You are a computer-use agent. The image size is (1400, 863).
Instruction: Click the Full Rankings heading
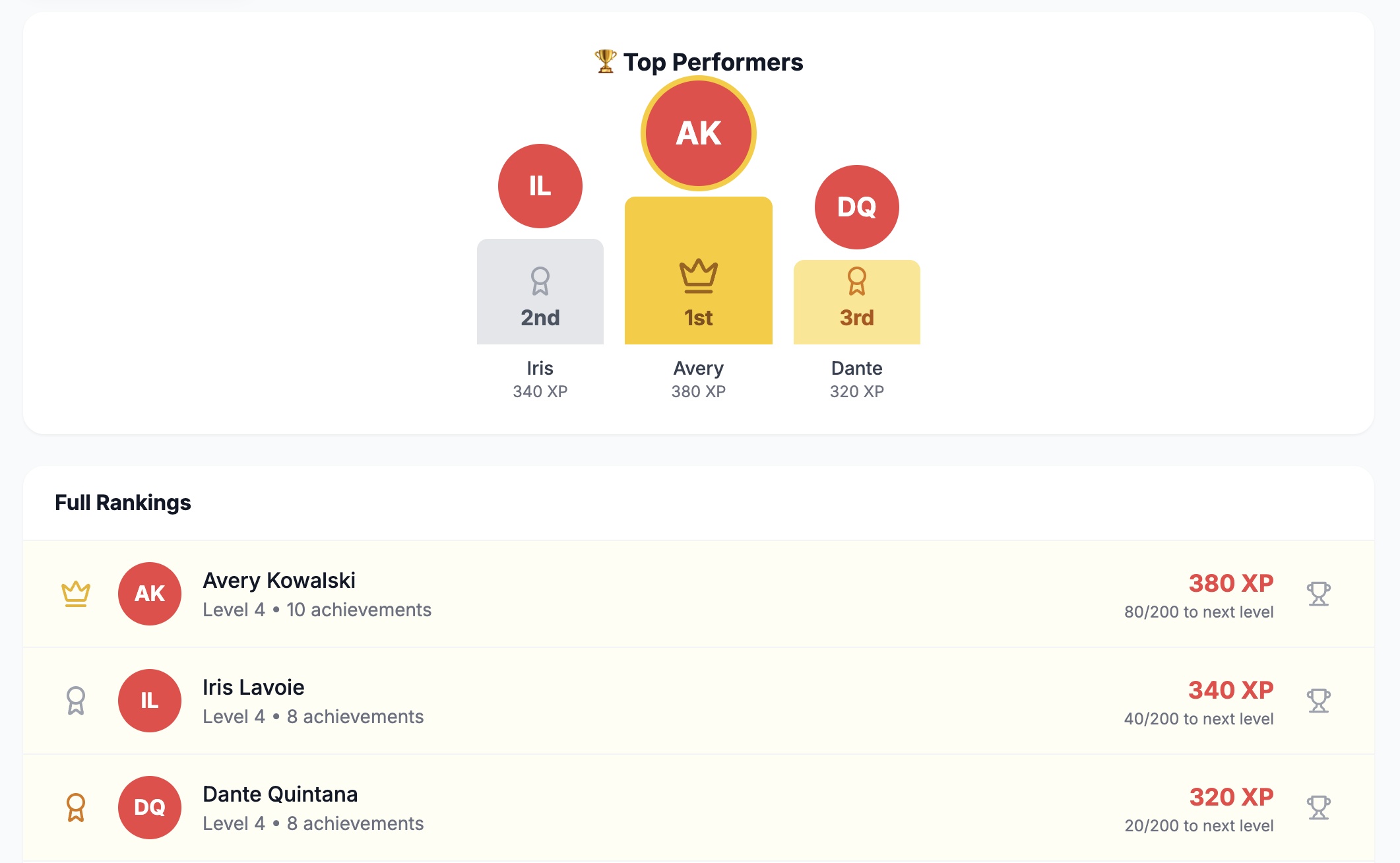[x=123, y=503]
